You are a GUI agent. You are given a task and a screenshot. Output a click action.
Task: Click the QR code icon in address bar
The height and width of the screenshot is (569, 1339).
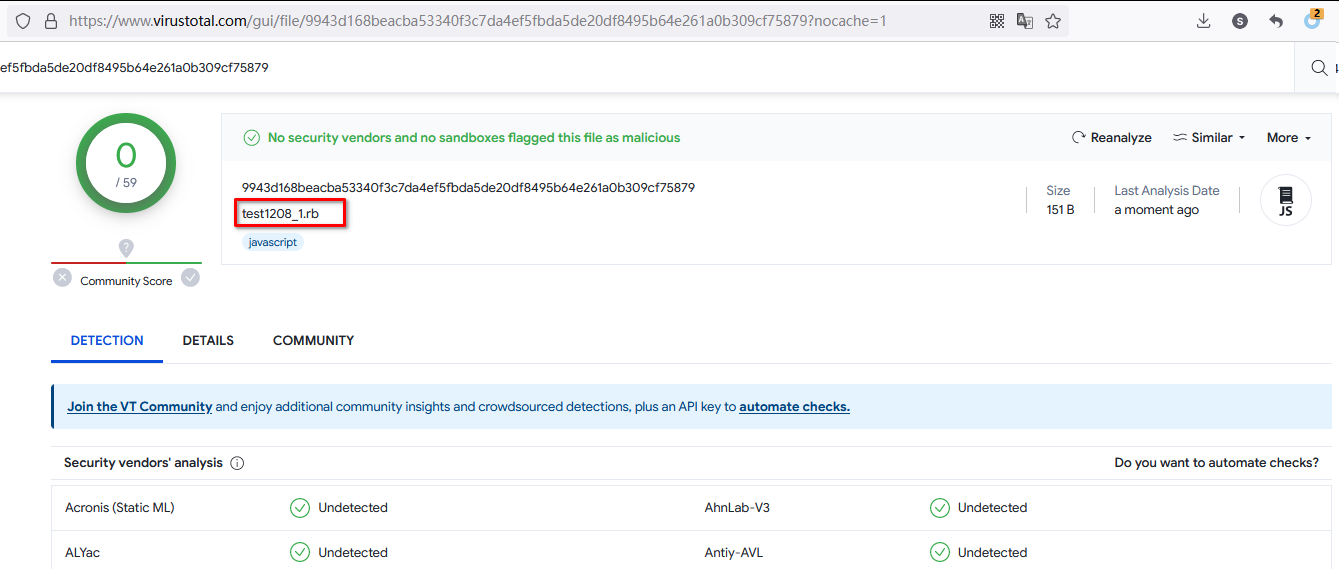click(x=997, y=21)
